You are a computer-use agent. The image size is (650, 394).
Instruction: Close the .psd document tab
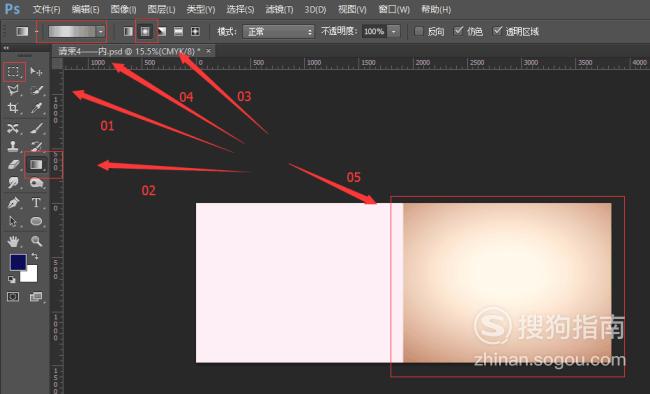click(209, 51)
